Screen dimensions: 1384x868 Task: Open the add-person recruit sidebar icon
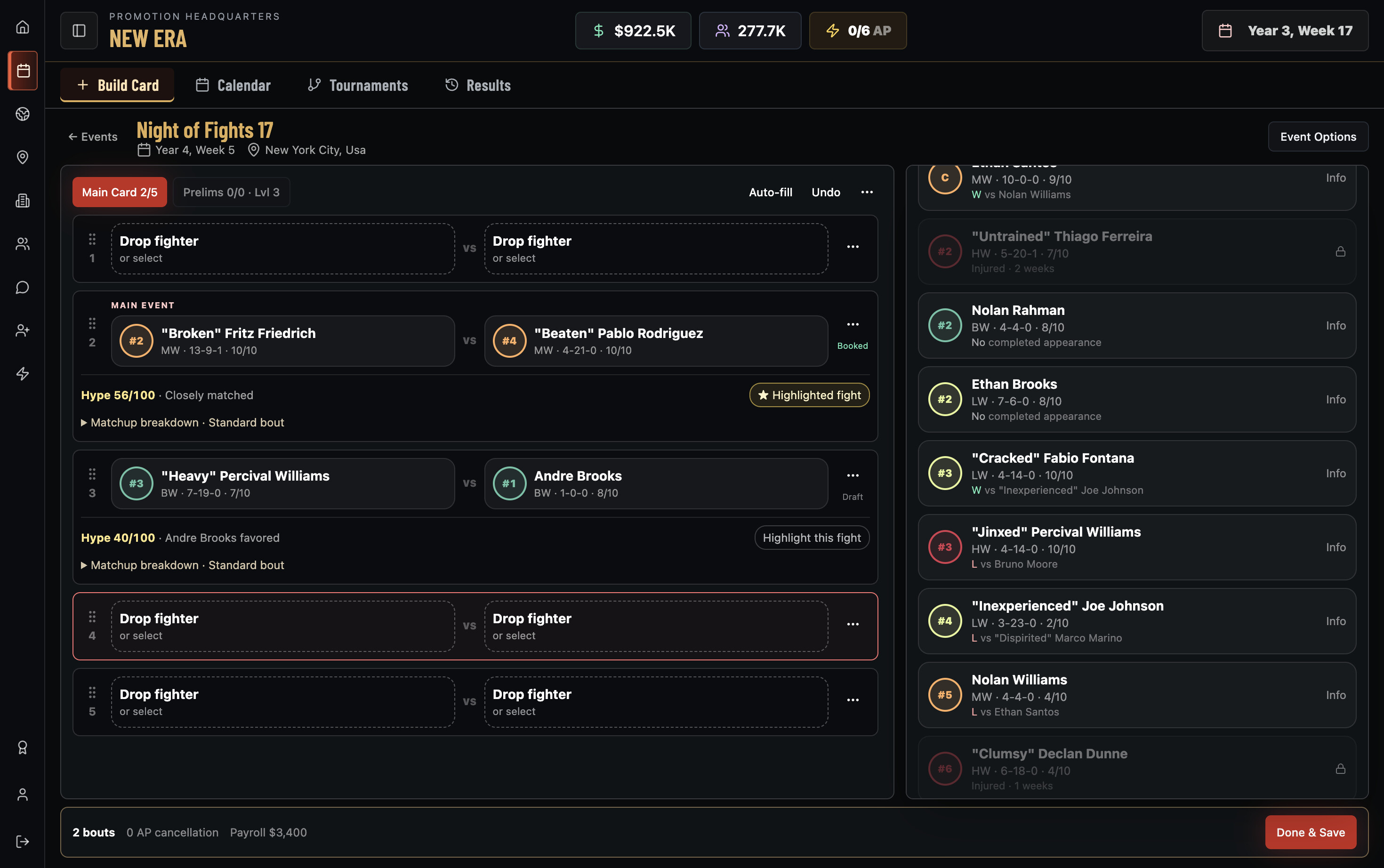tap(23, 330)
